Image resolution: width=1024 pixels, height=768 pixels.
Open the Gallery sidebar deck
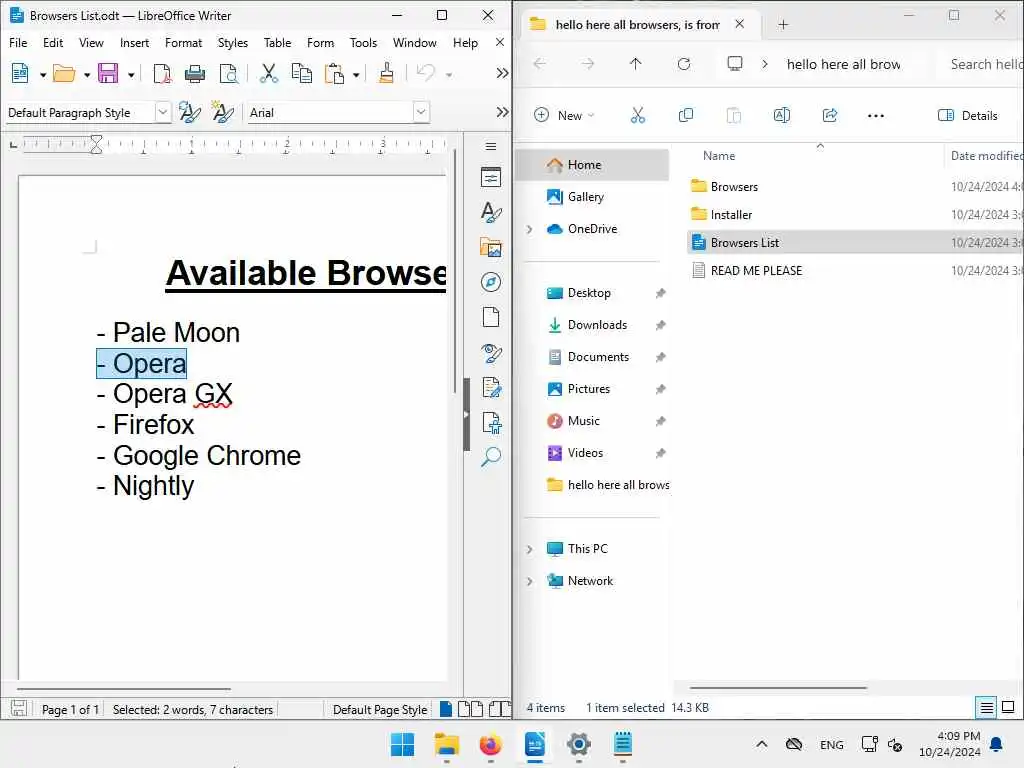click(491, 248)
